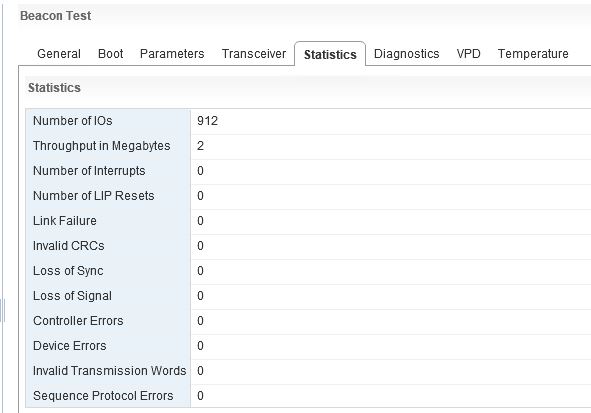The height and width of the screenshot is (413, 591).
Task: Switch to the General tab
Action: tap(59, 54)
